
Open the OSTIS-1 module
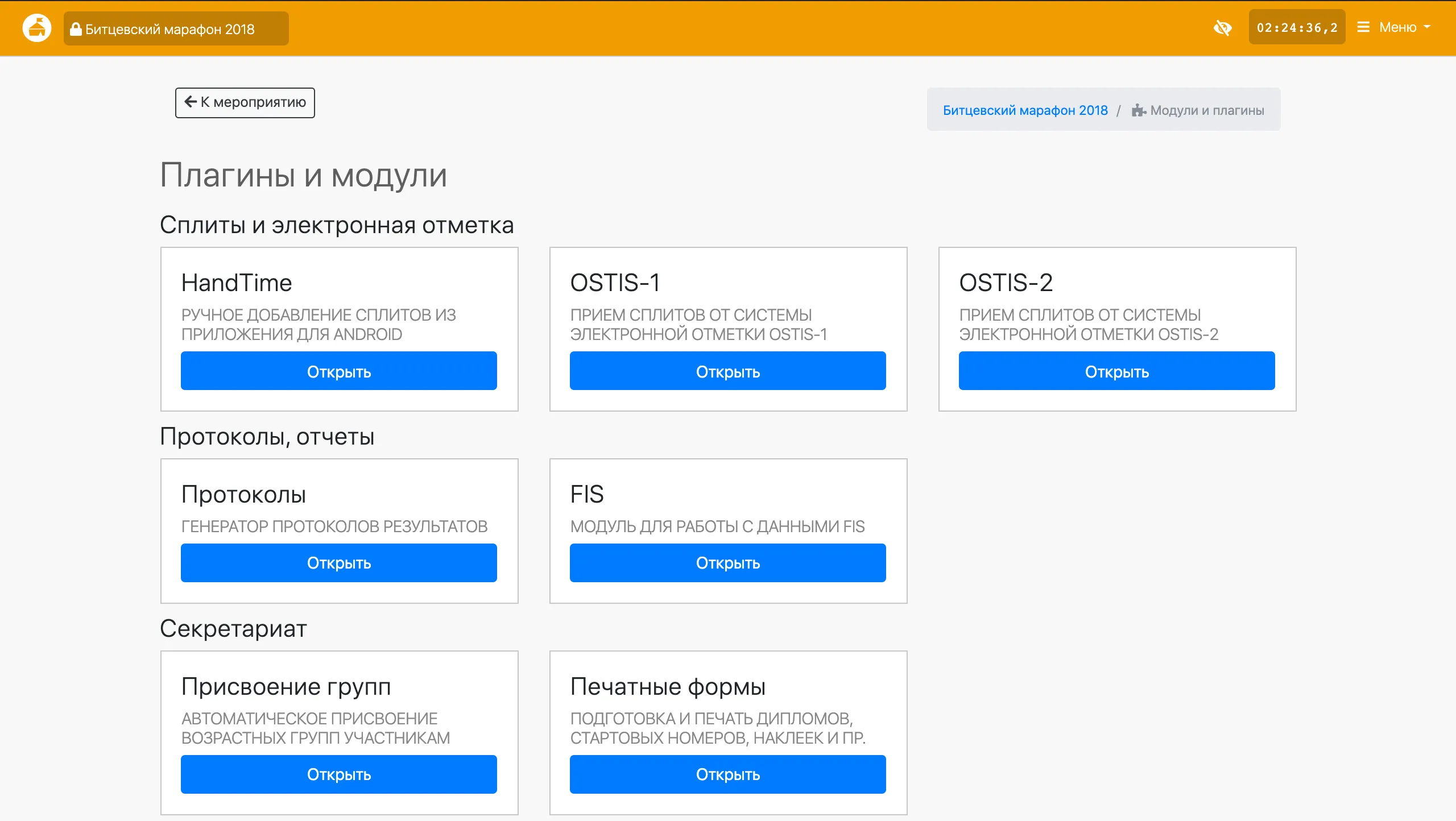click(x=727, y=371)
